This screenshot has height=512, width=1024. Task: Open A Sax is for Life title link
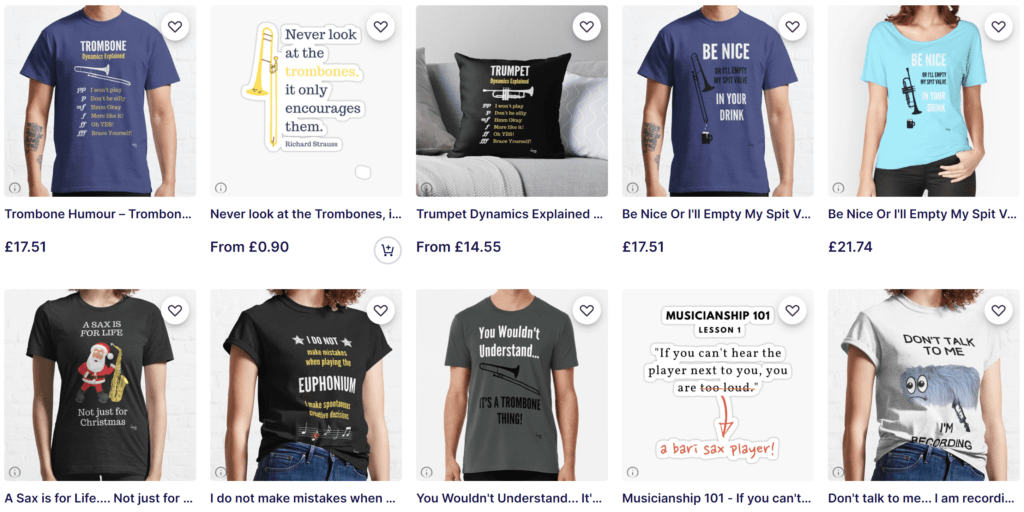click(100, 498)
